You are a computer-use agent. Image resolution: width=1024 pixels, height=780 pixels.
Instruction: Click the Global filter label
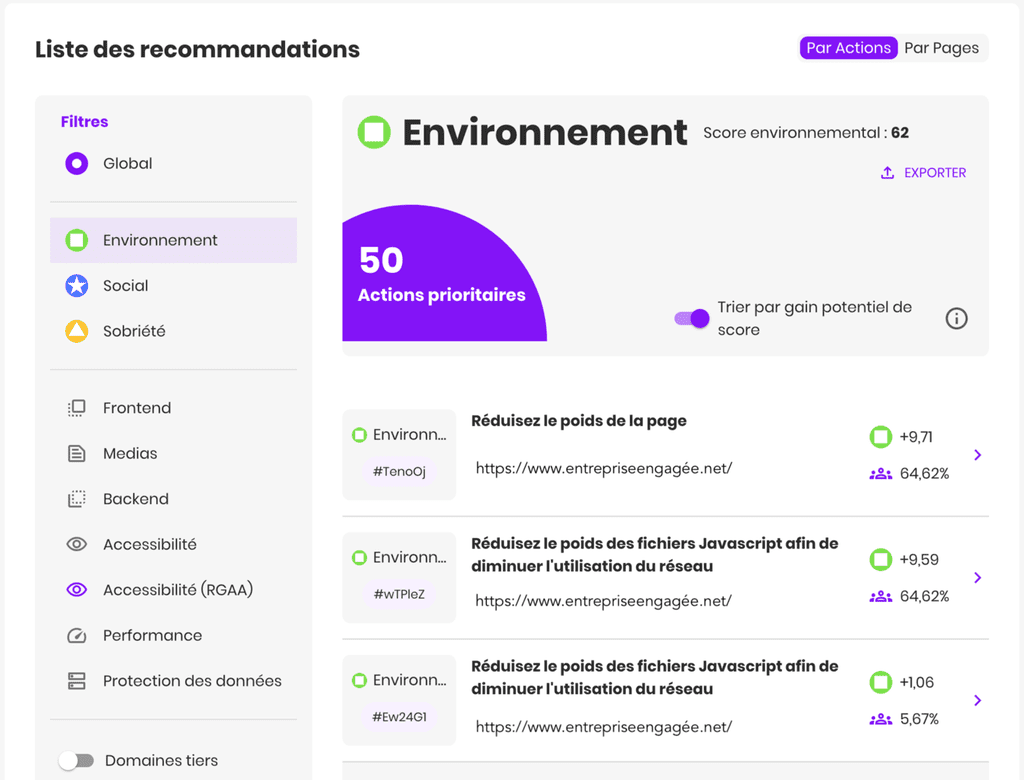pyautogui.click(x=127, y=163)
